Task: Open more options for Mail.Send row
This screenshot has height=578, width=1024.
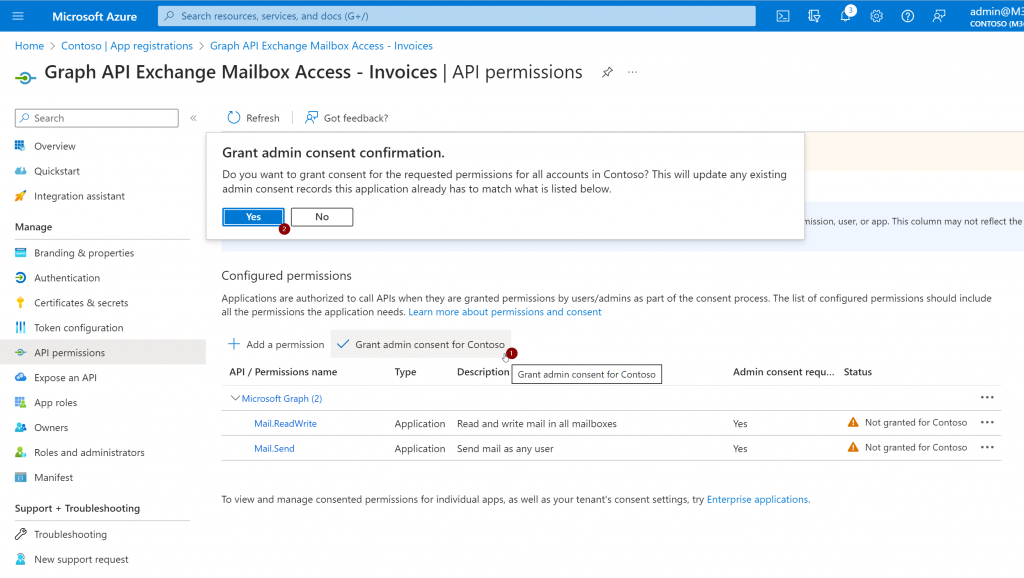Action: (x=987, y=448)
